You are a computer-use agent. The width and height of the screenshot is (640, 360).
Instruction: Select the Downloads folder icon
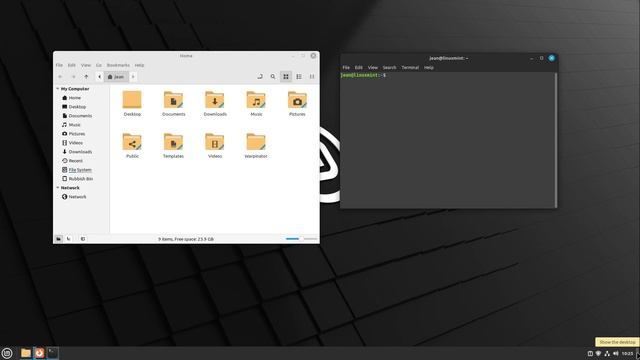(215, 100)
